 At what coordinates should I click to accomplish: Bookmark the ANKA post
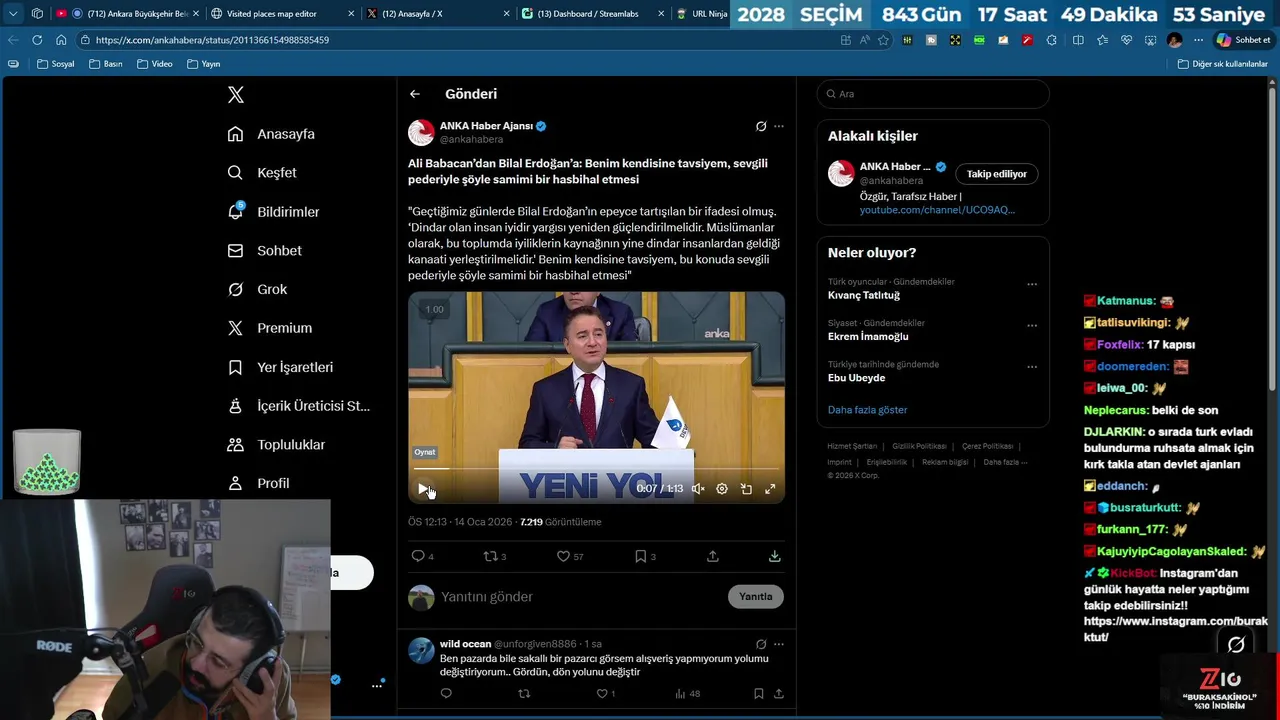point(645,556)
